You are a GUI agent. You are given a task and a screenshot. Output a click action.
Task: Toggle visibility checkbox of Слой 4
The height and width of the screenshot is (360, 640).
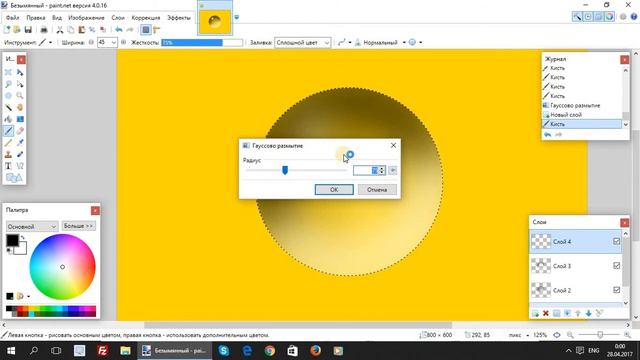pos(616,242)
